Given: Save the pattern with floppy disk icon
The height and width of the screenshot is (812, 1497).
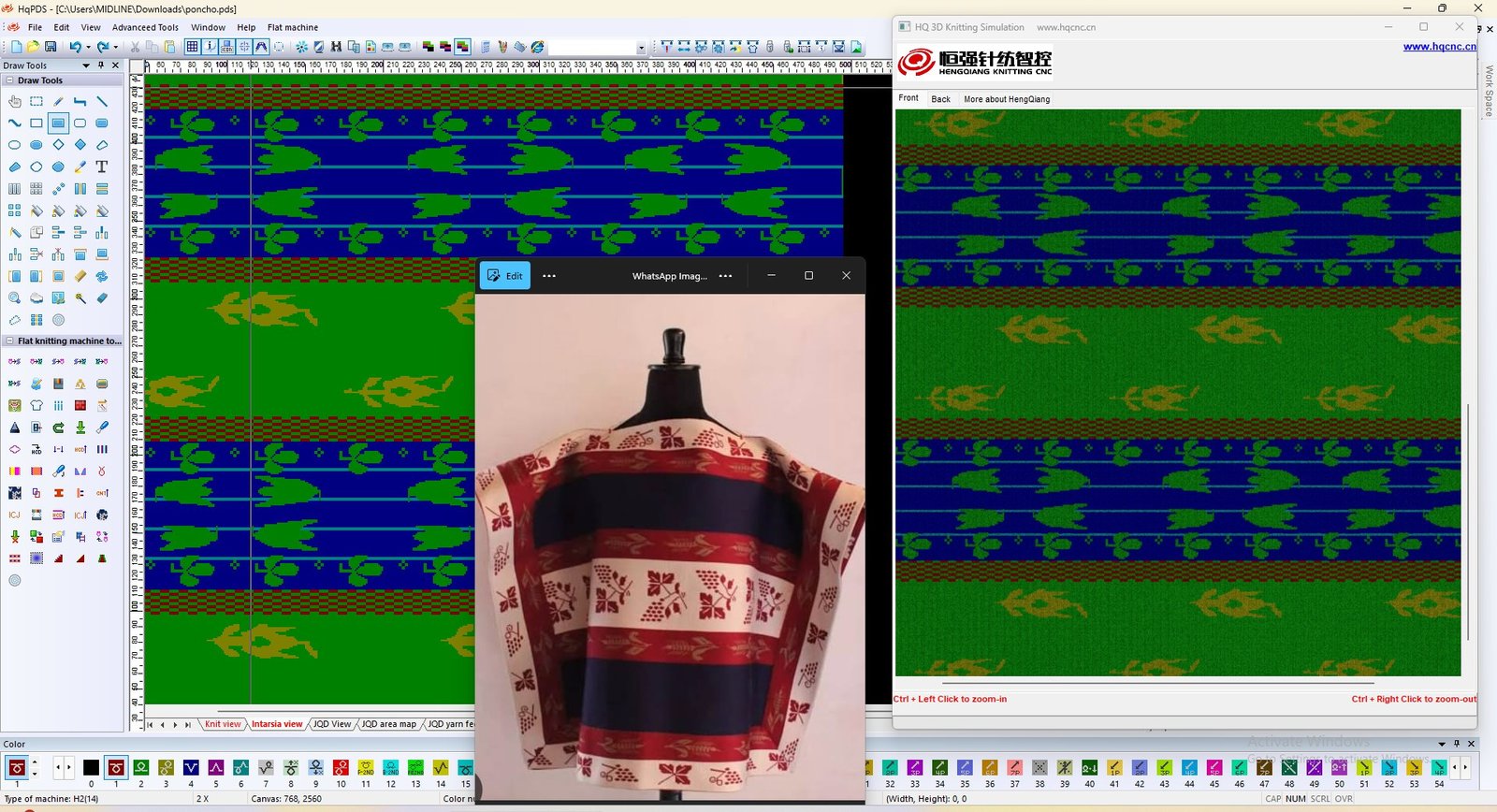Looking at the screenshot, I should coord(51,47).
